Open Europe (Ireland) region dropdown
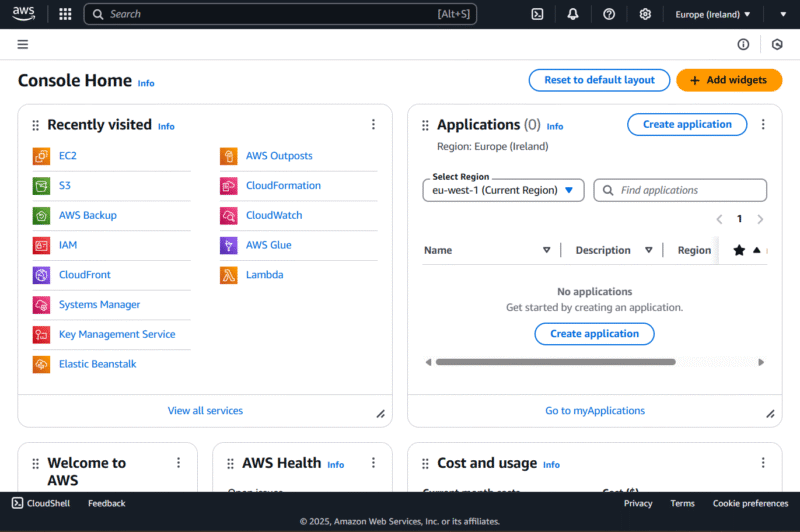The image size is (800, 532). click(713, 14)
